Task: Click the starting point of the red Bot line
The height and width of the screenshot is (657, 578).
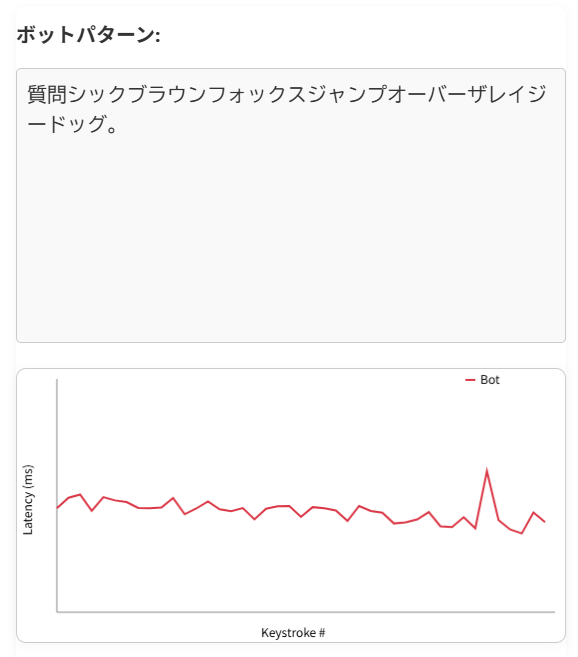Action: point(57,507)
